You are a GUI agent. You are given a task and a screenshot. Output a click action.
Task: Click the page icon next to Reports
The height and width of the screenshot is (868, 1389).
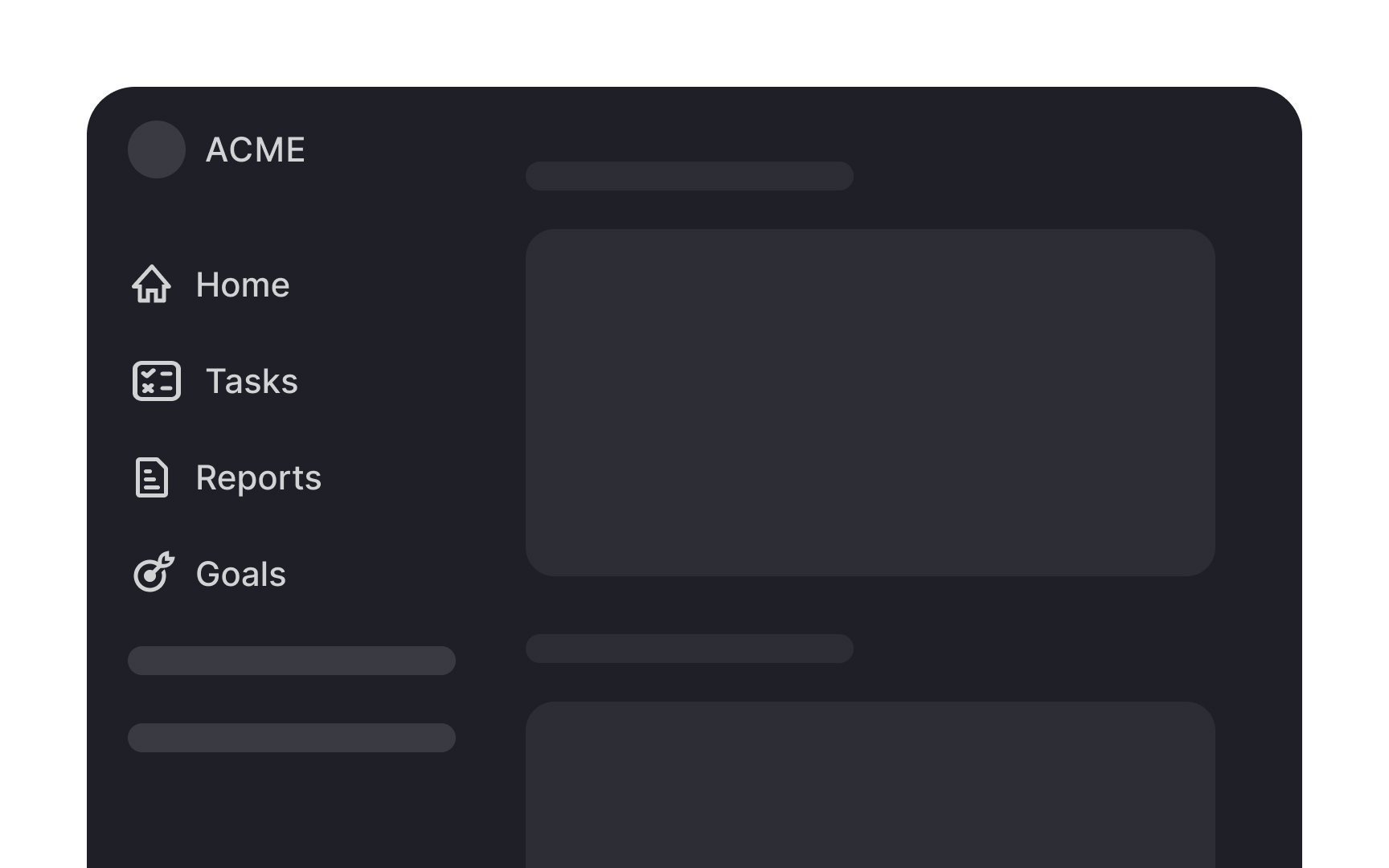point(152,477)
